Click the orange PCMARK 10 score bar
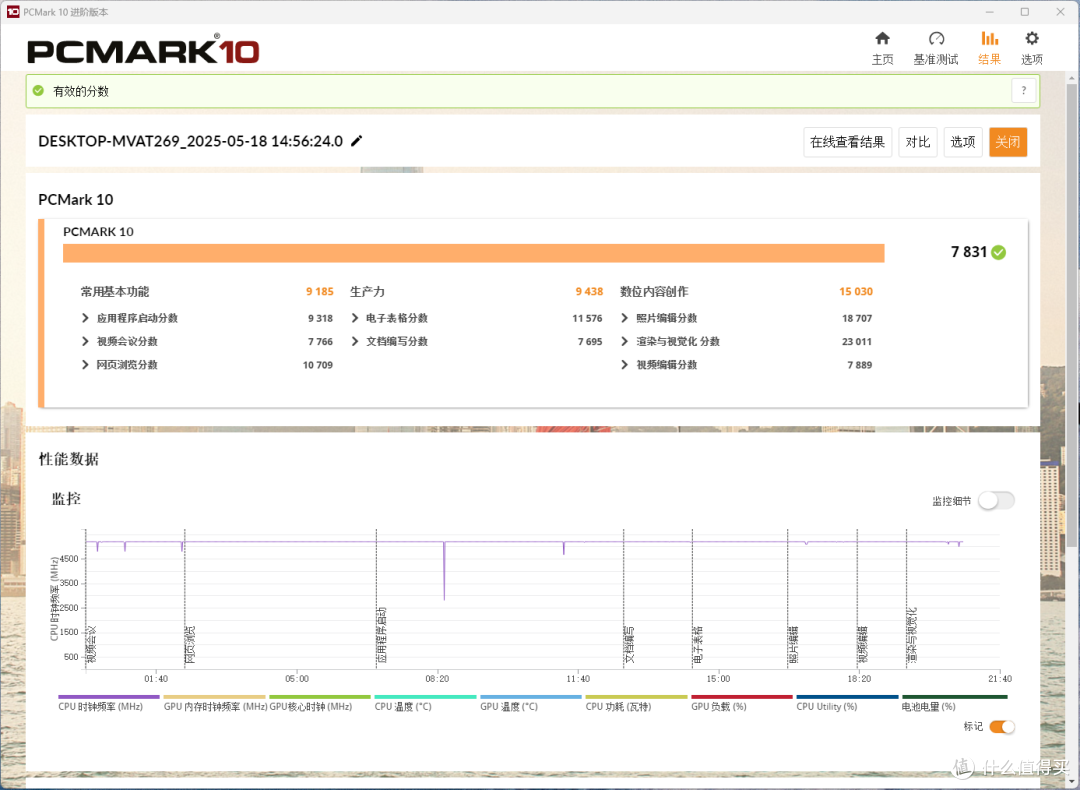Screen dimensions: 1080x790 [473, 253]
